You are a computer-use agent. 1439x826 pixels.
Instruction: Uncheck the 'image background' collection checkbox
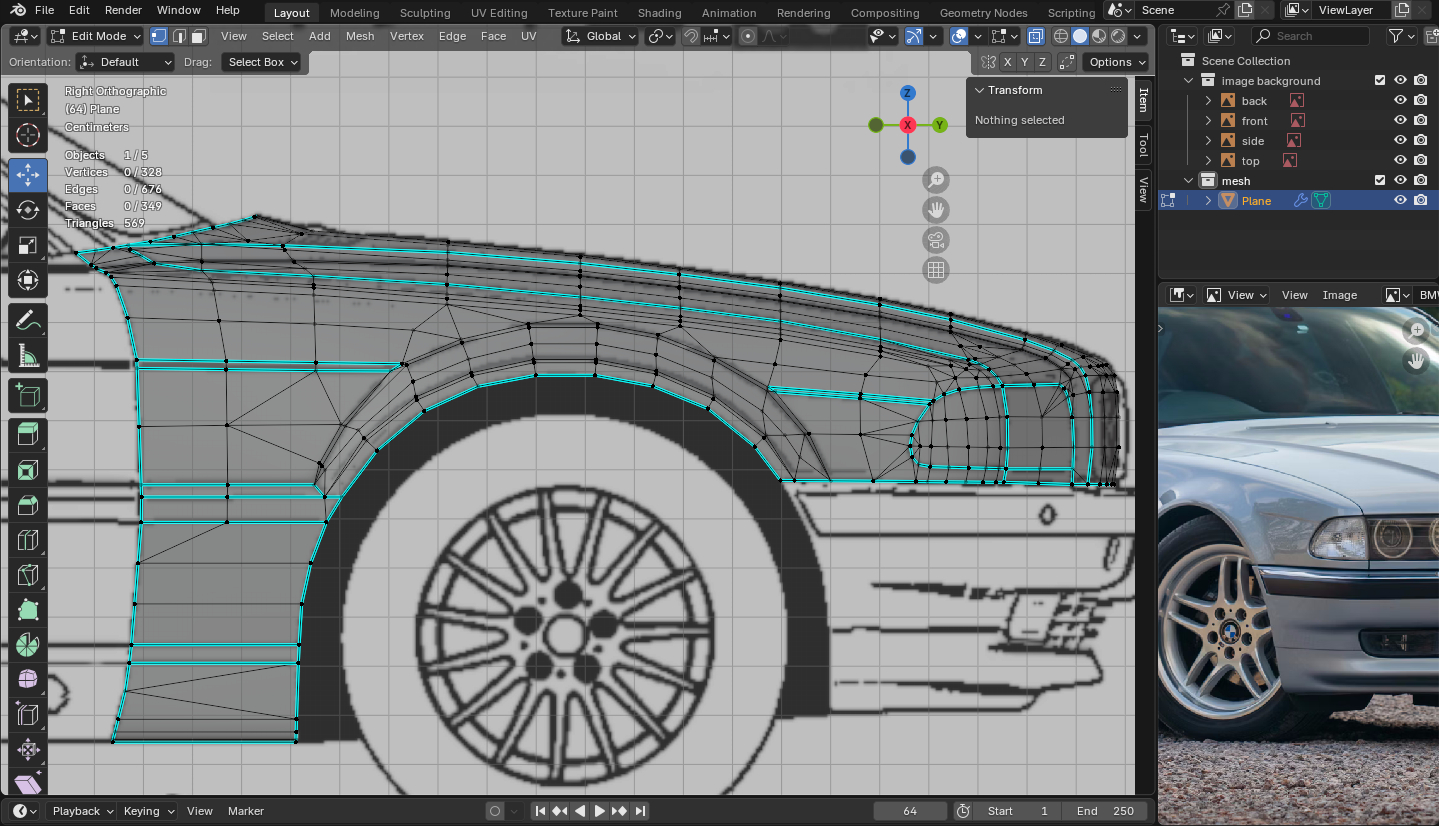coord(1380,81)
